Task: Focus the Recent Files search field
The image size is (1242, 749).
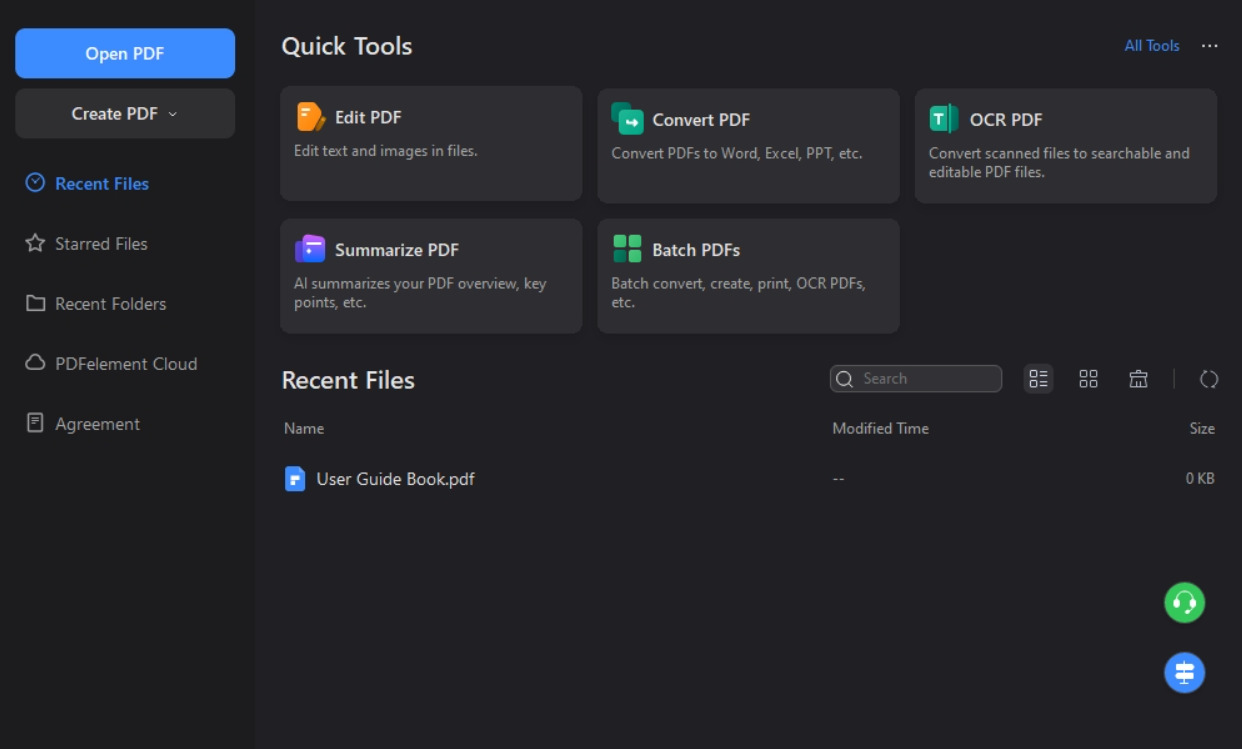Action: (x=916, y=379)
